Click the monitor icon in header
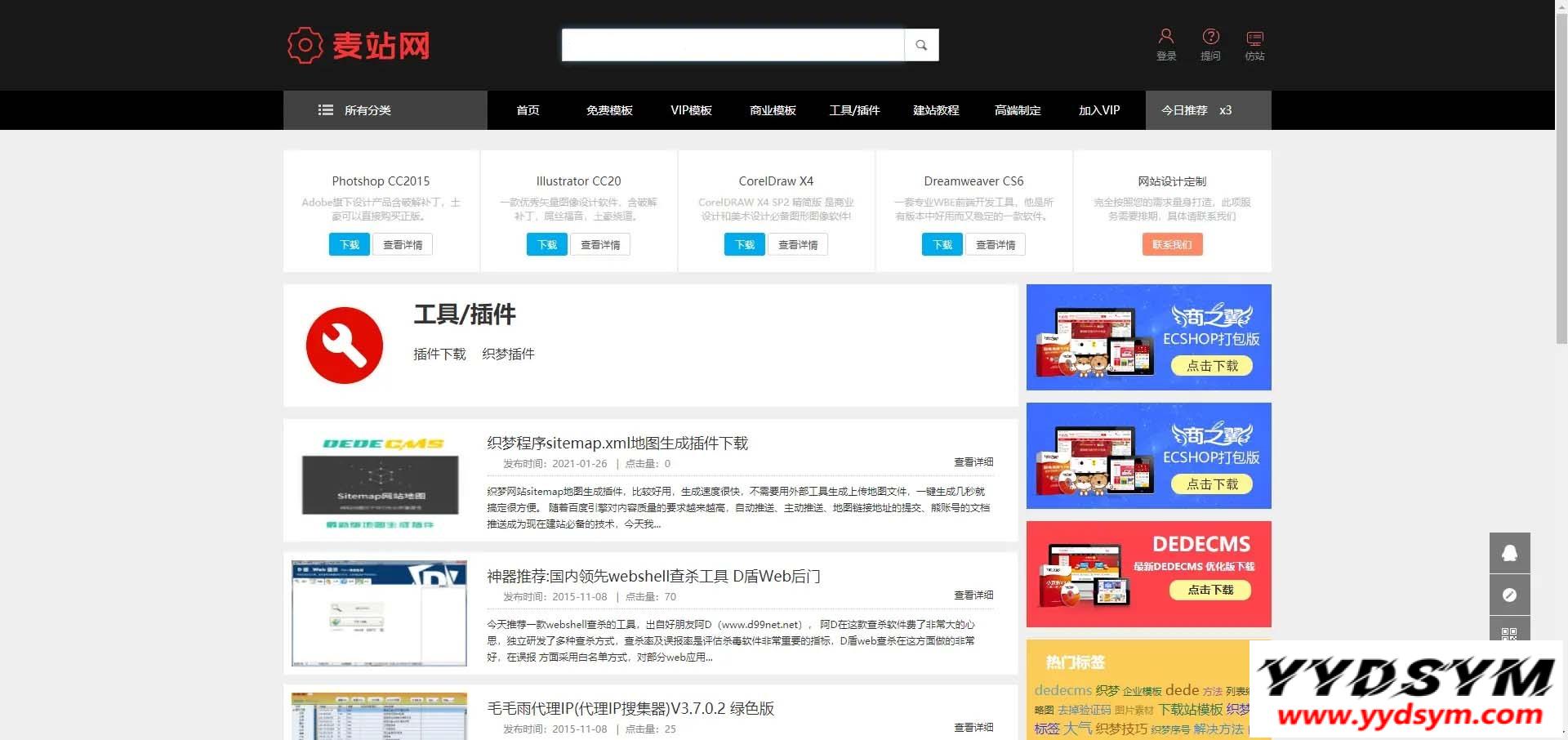This screenshot has height=740, width=1568. tap(1254, 38)
